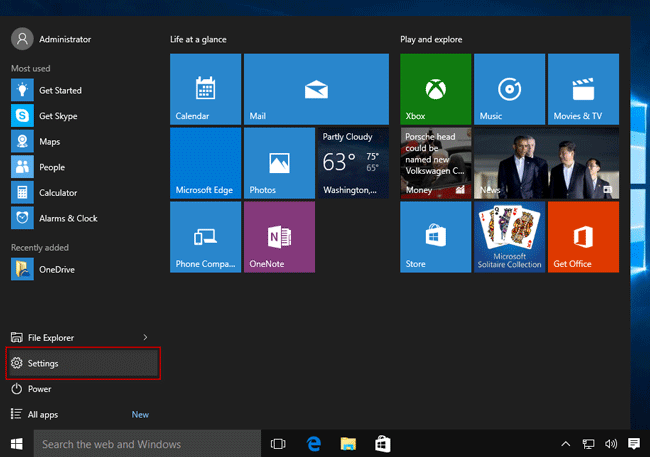
Task: Launch the OneNote tile
Action: click(279, 237)
